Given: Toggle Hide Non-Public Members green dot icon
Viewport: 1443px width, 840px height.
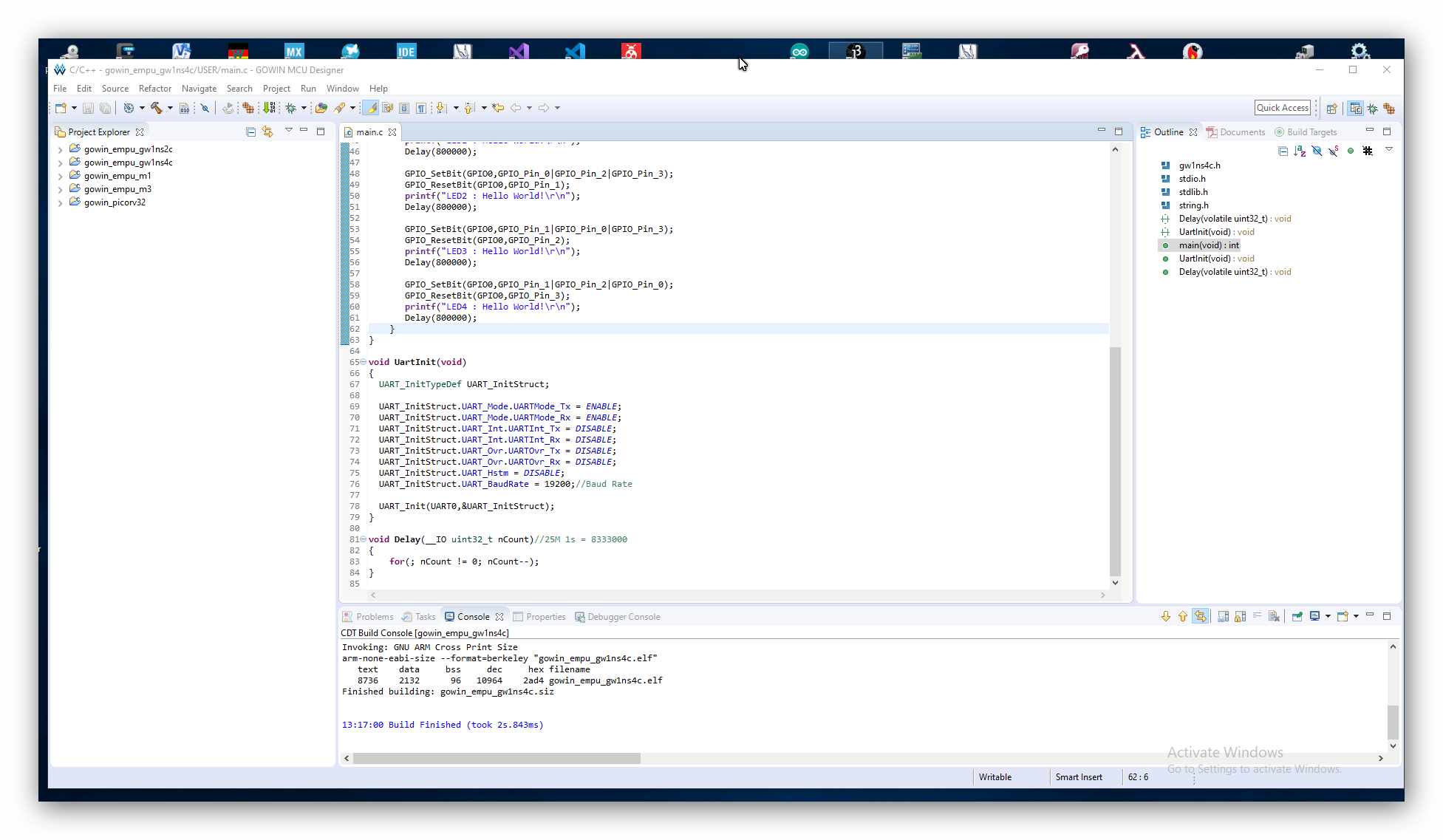Looking at the screenshot, I should point(1351,151).
